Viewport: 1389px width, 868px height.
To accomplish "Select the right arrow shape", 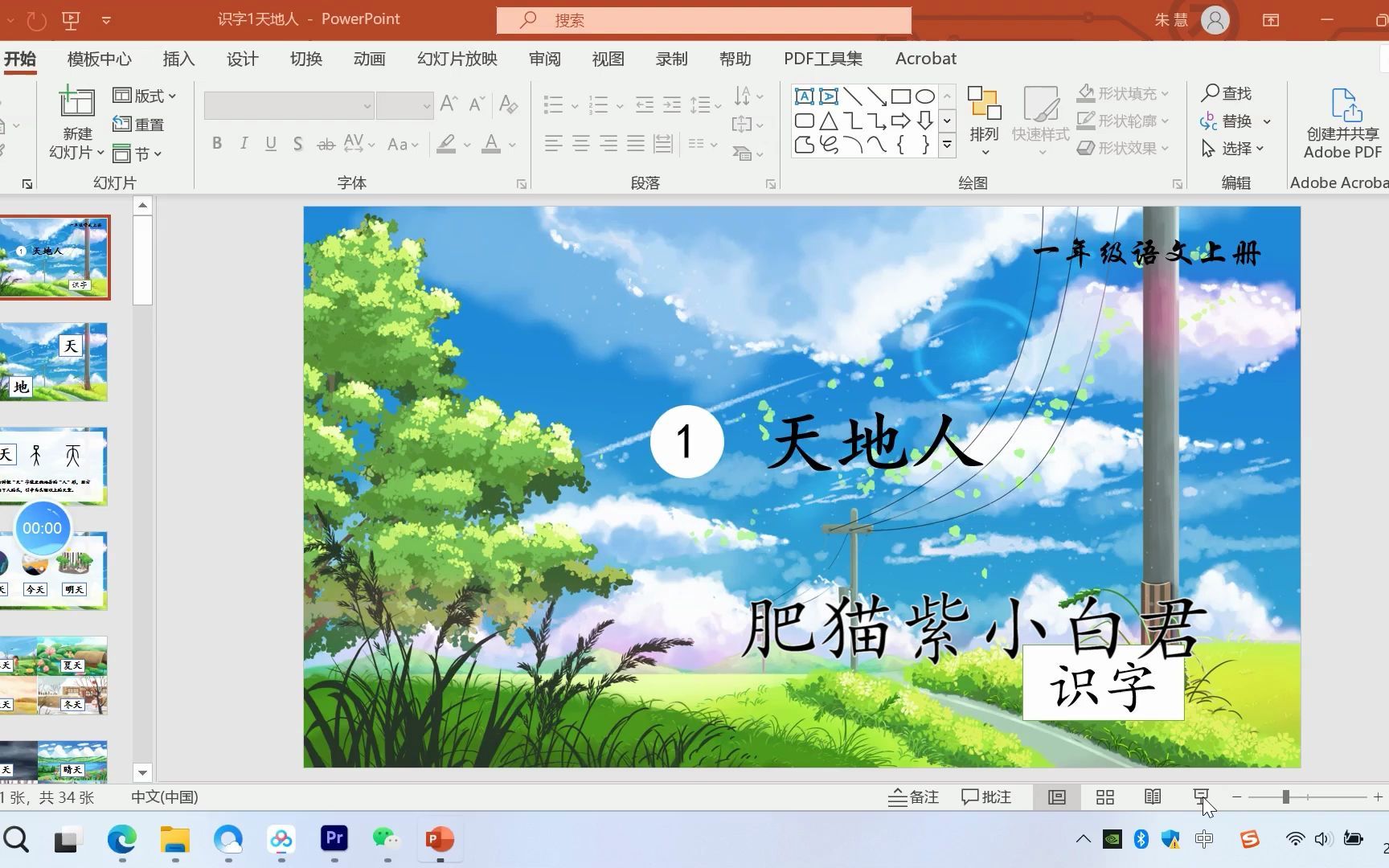I will [900, 121].
